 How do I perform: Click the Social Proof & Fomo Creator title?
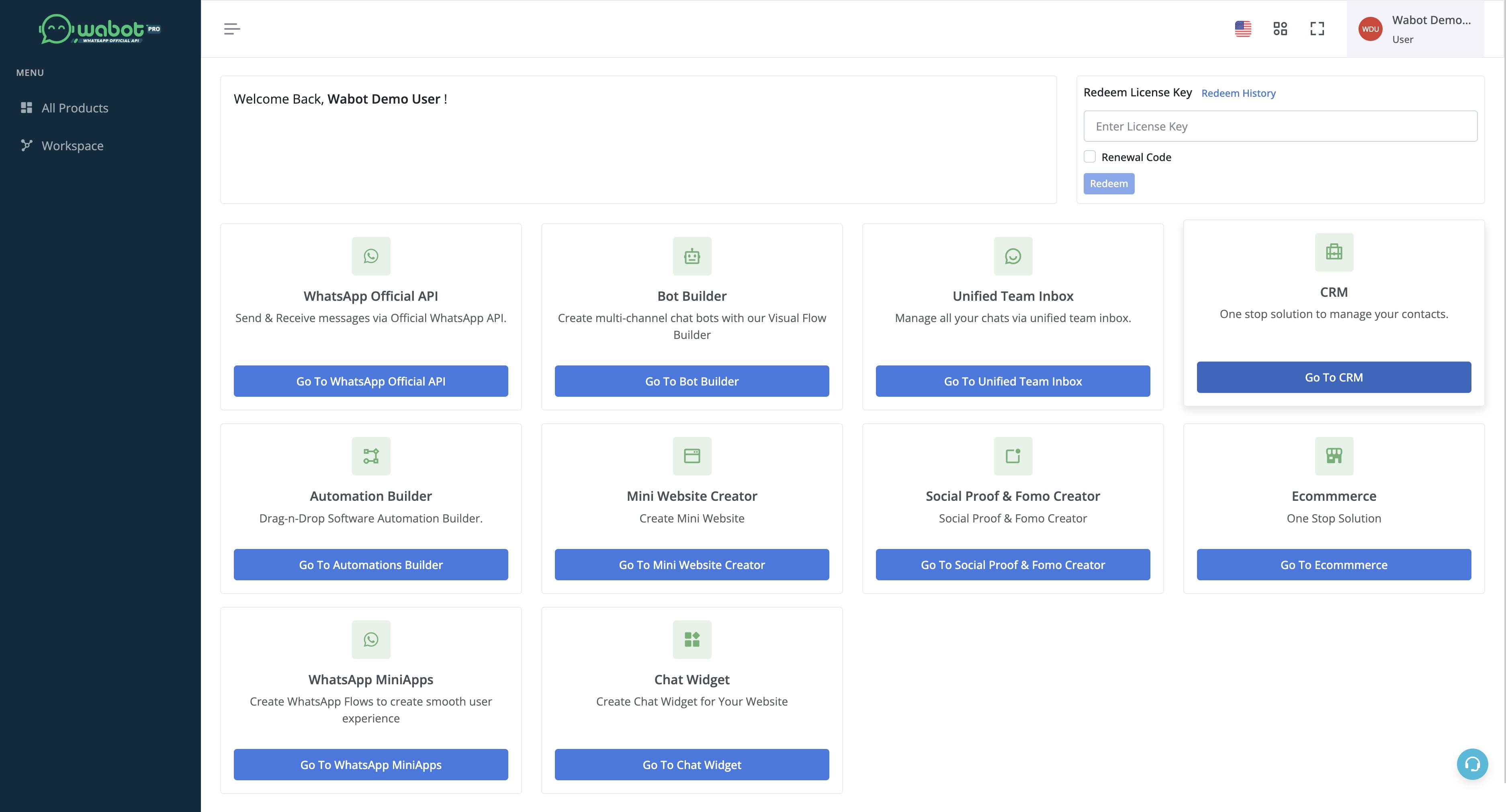click(x=1013, y=496)
